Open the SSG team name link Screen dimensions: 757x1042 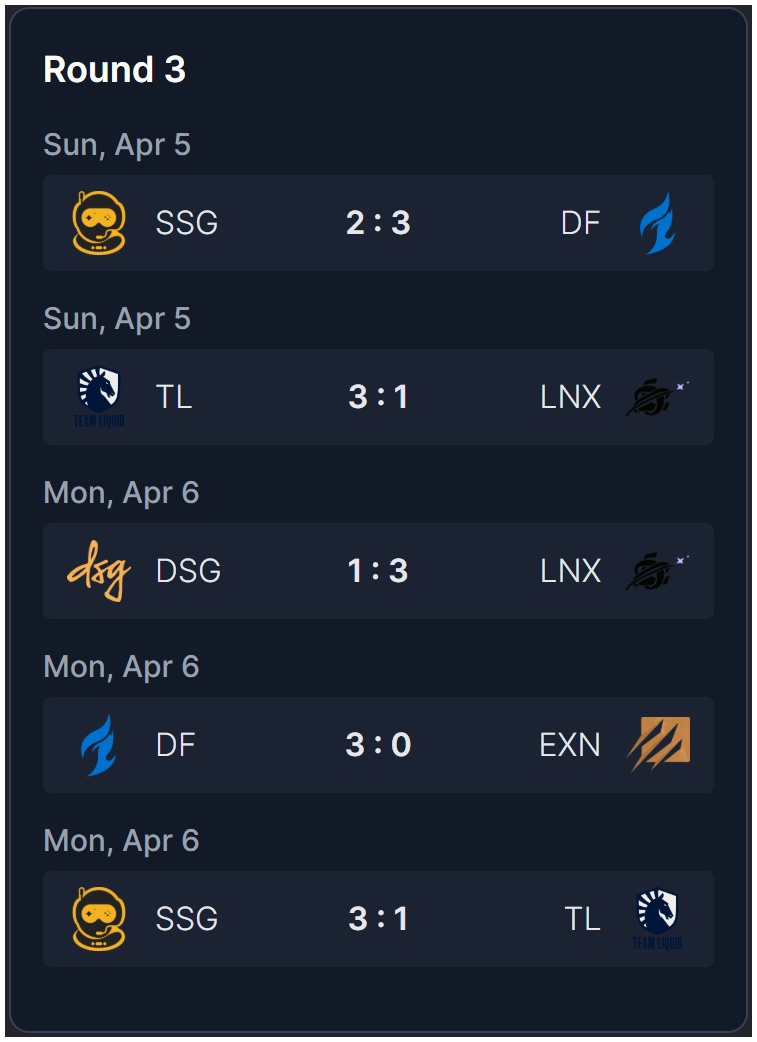point(187,222)
